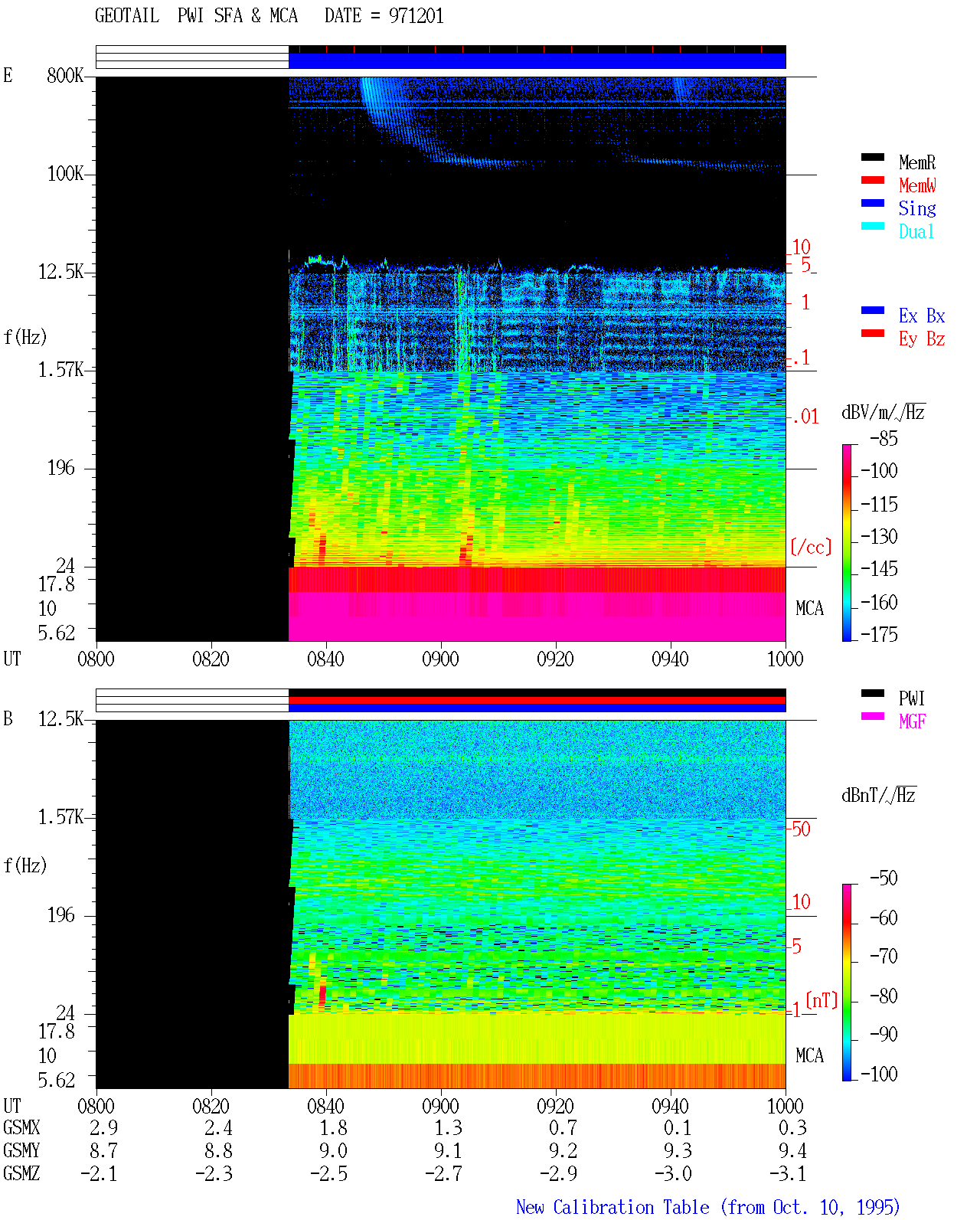Click the GSMY row label
The image size is (980, 1220).
21,1150
